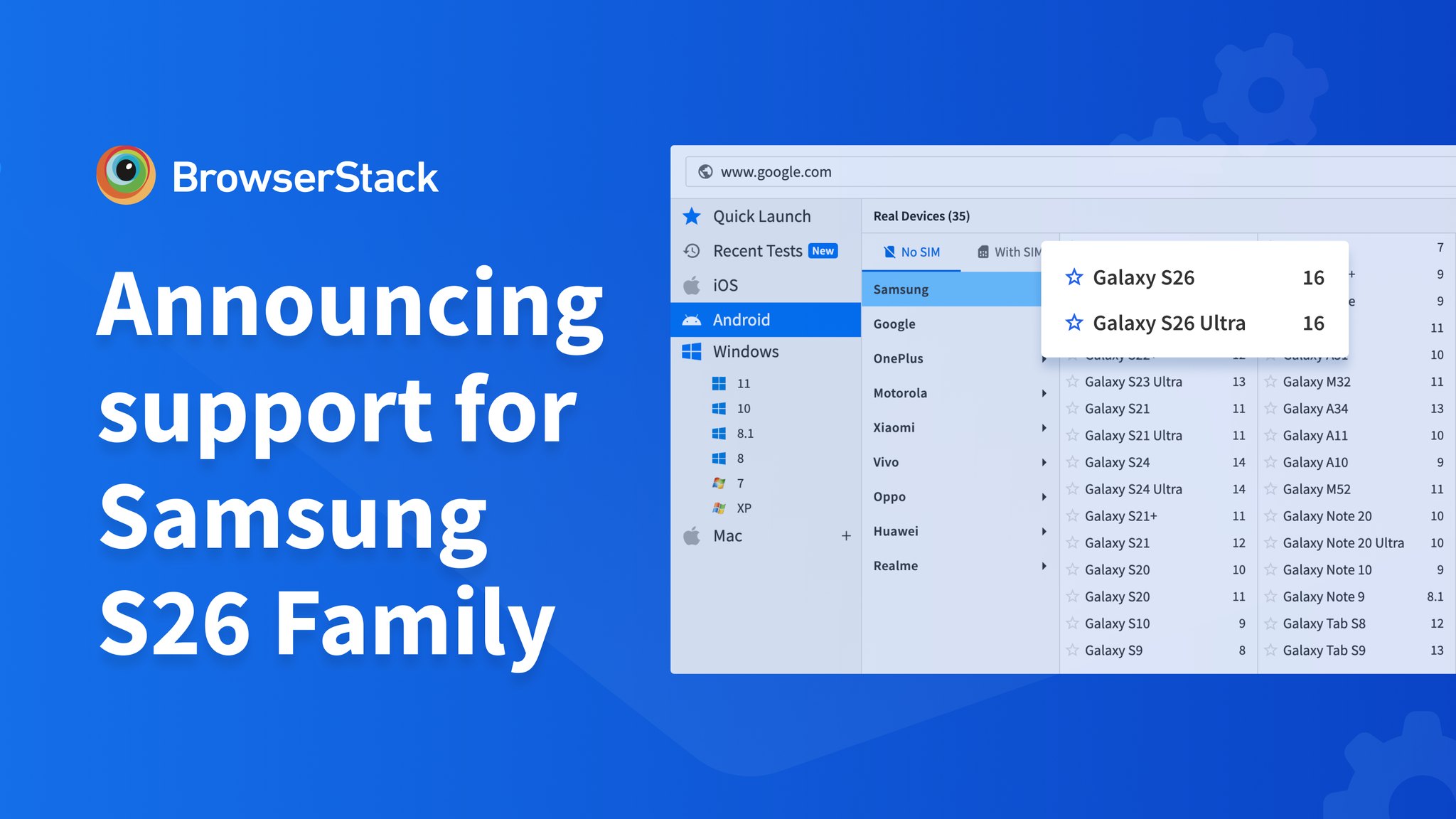Click the globe icon in the URL bar

tap(705, 171)
